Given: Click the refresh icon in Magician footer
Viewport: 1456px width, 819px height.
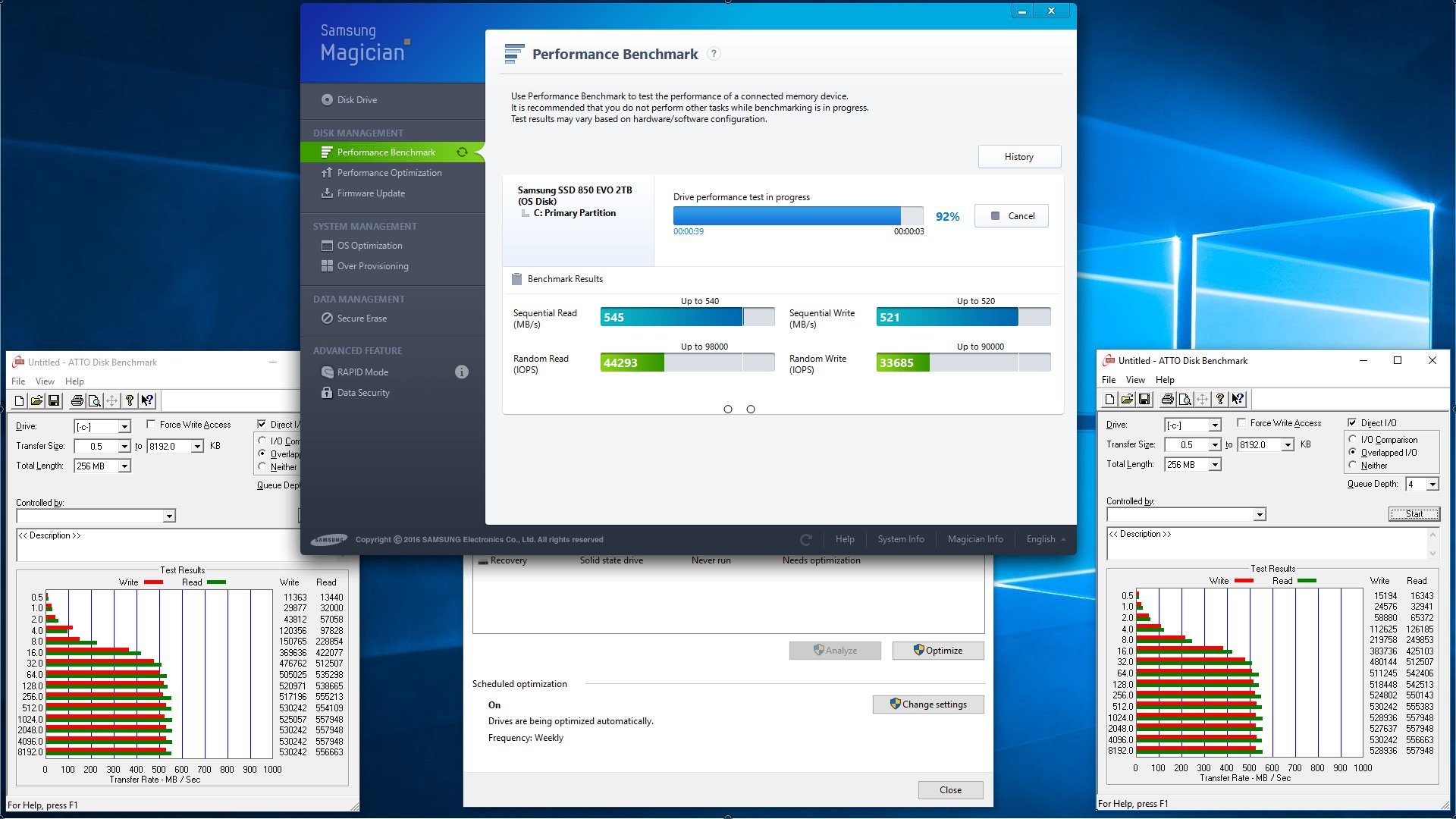Looking at the screenshot, I should 806,539.
